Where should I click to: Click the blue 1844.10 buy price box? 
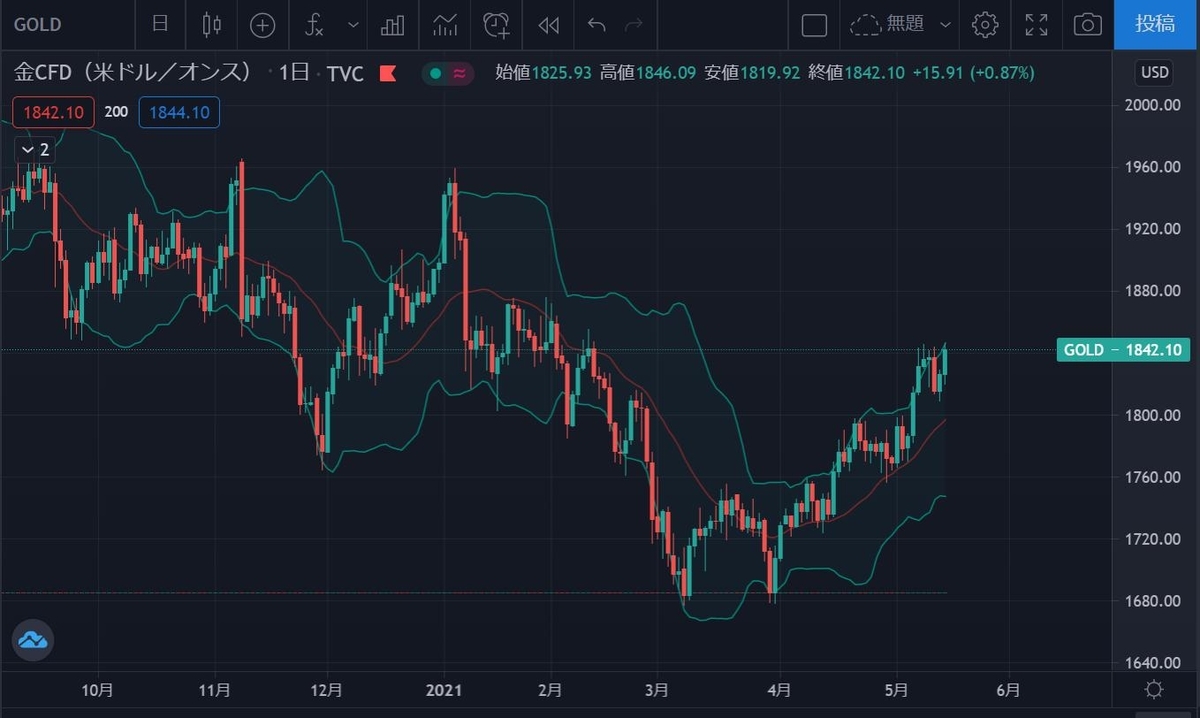(x=180, y=112)
